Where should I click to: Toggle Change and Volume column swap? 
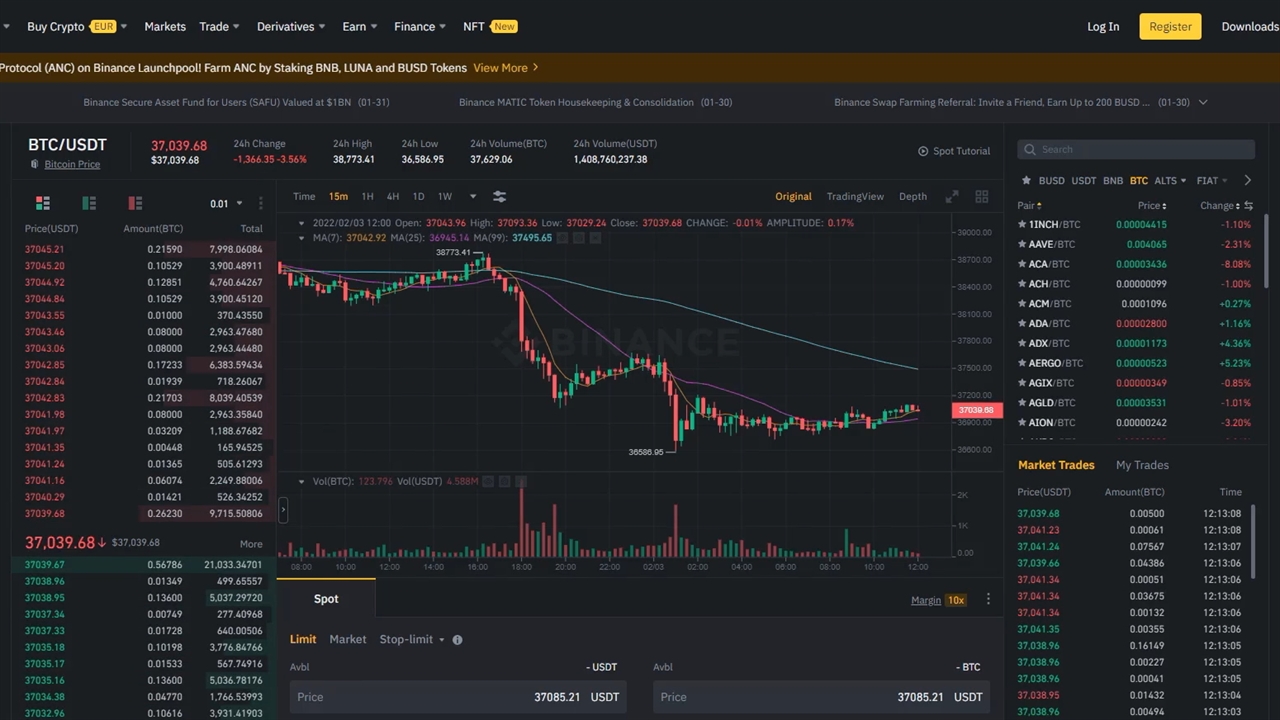(x=1248, y=206)
